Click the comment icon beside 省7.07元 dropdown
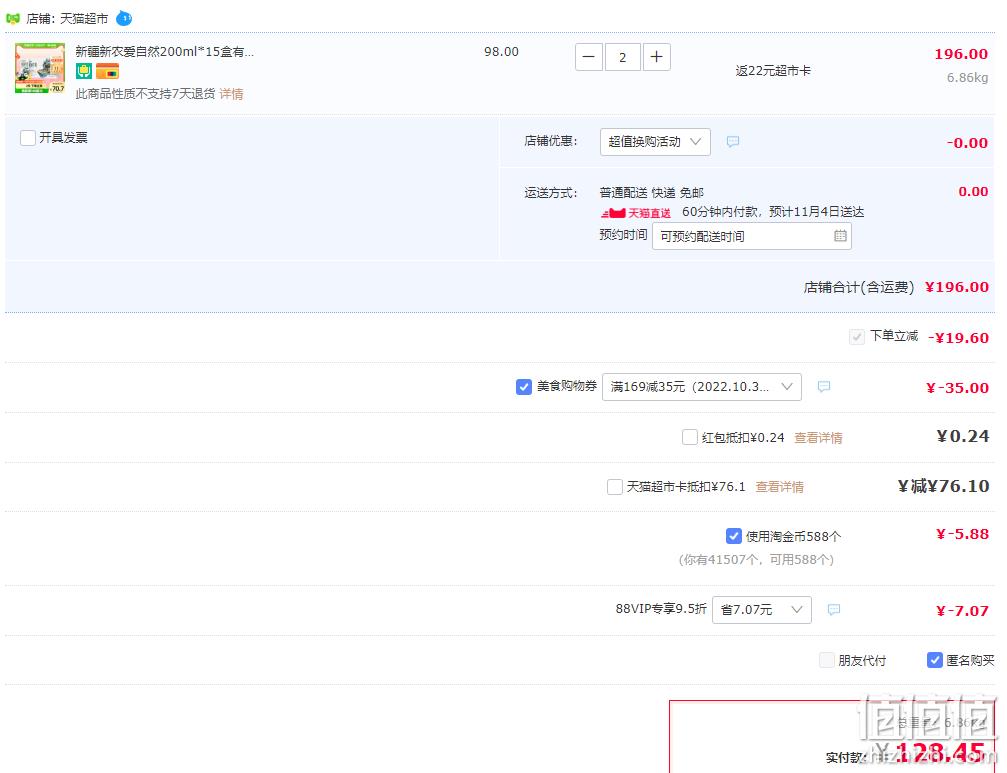1007x773 pixels. [x=834, y=609]
